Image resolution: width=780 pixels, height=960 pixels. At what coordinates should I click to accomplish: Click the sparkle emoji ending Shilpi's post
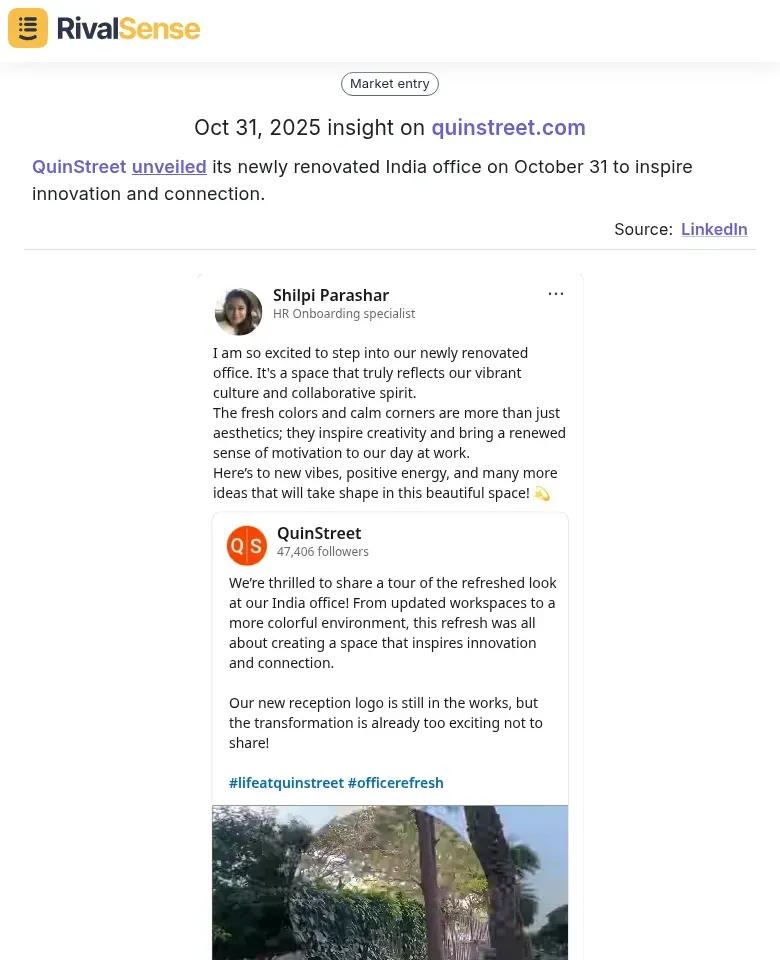point(542,493)
